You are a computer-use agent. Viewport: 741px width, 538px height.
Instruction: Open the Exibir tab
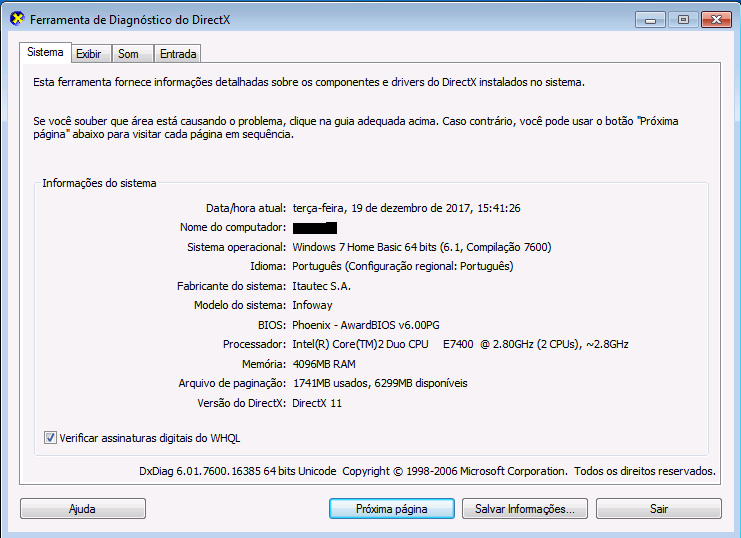[89, 54]
